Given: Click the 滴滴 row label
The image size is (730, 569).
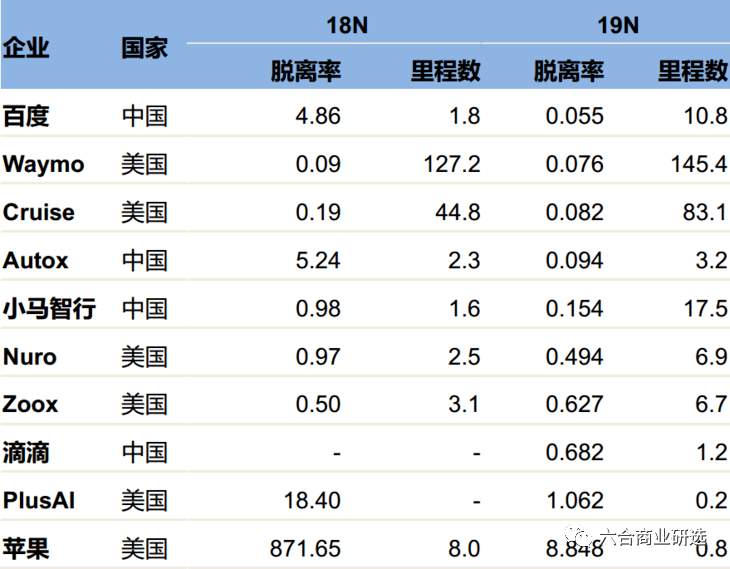Looking at the screenshot, I should click(26, 453).
